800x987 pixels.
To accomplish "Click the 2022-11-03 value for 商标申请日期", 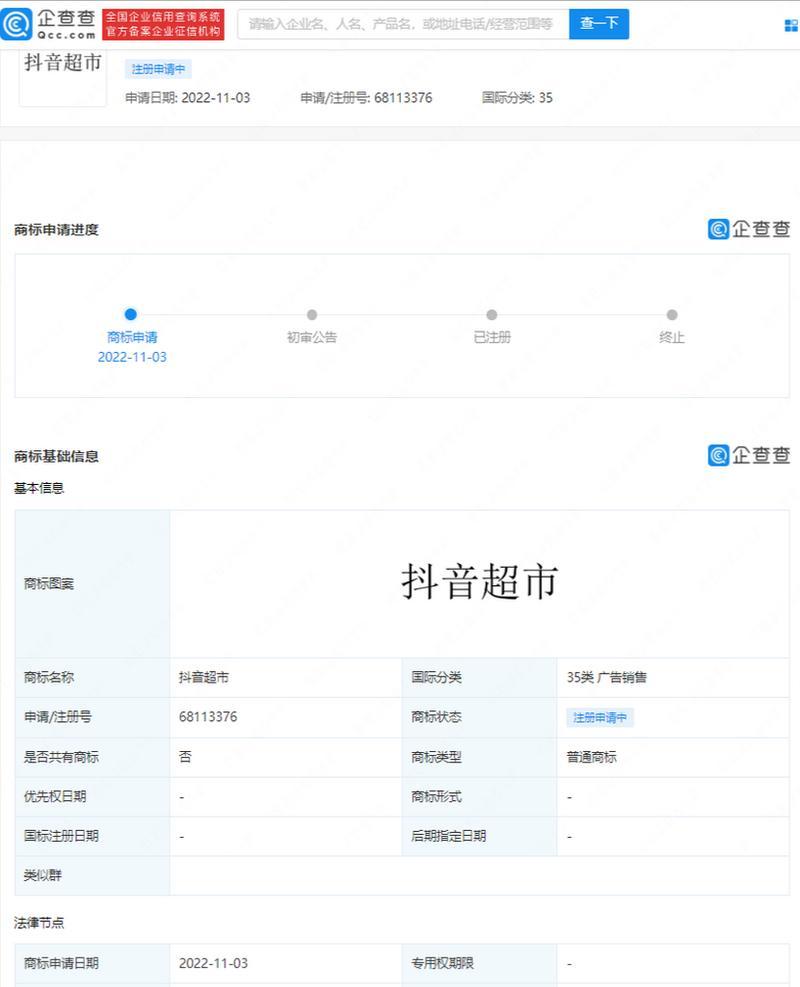I will click(x=213, y=963).
